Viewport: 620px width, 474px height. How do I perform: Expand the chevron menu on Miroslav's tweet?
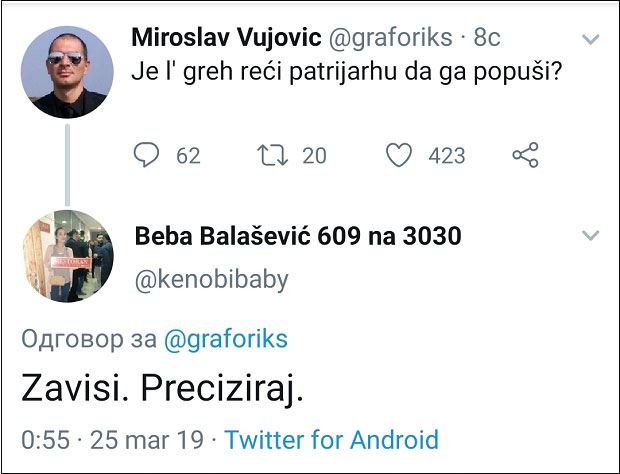pyautogui.click(x=591, y=40)
